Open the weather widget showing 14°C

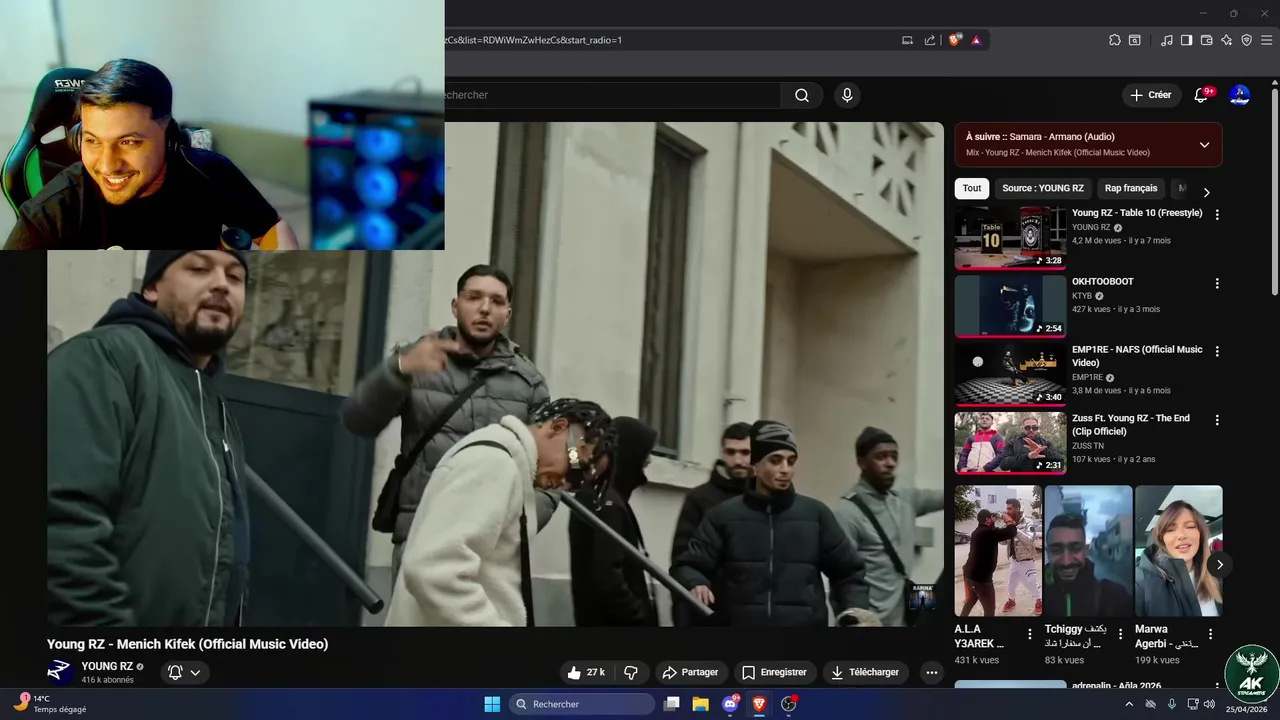[x=52, y=704]
